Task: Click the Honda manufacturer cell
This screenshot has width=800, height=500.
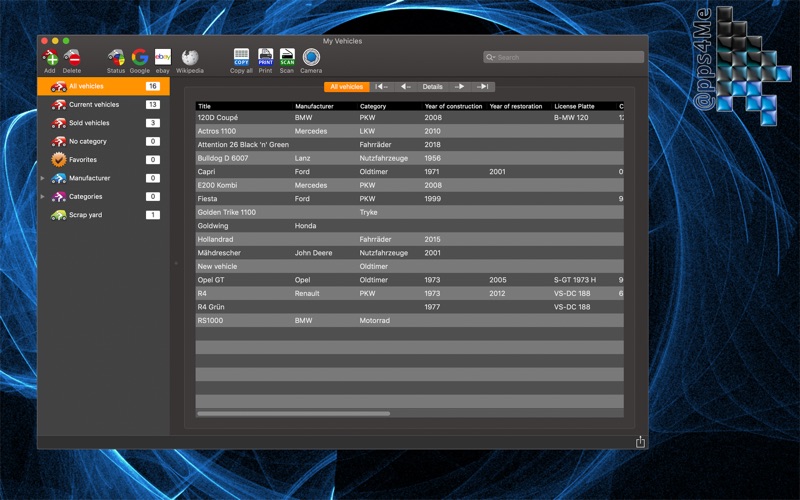Action: pos(305,226)
